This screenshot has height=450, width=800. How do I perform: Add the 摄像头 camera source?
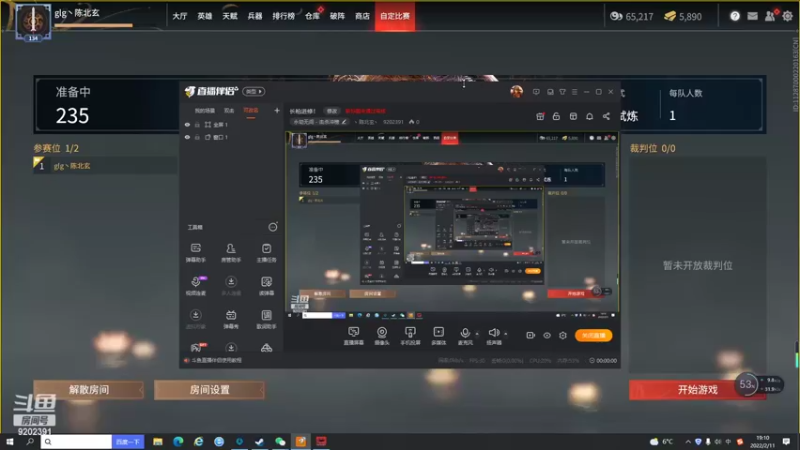382,336
